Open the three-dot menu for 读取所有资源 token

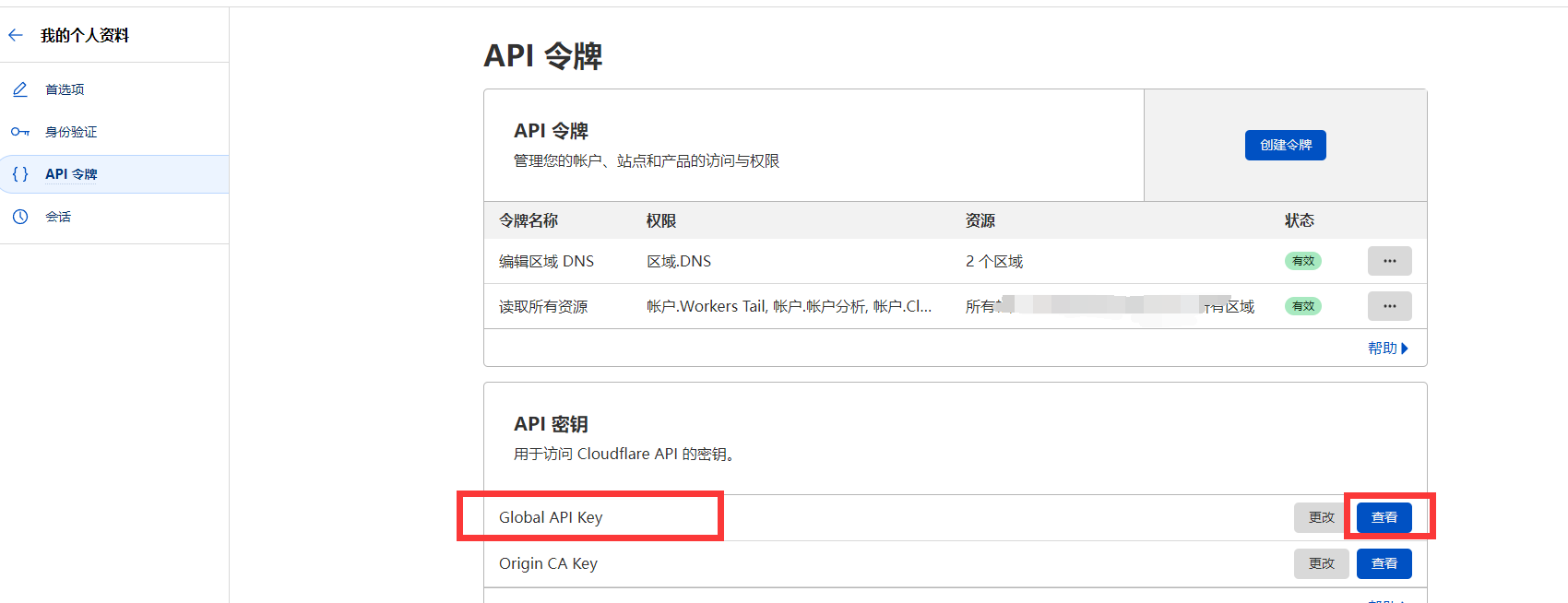point(1389,306)
